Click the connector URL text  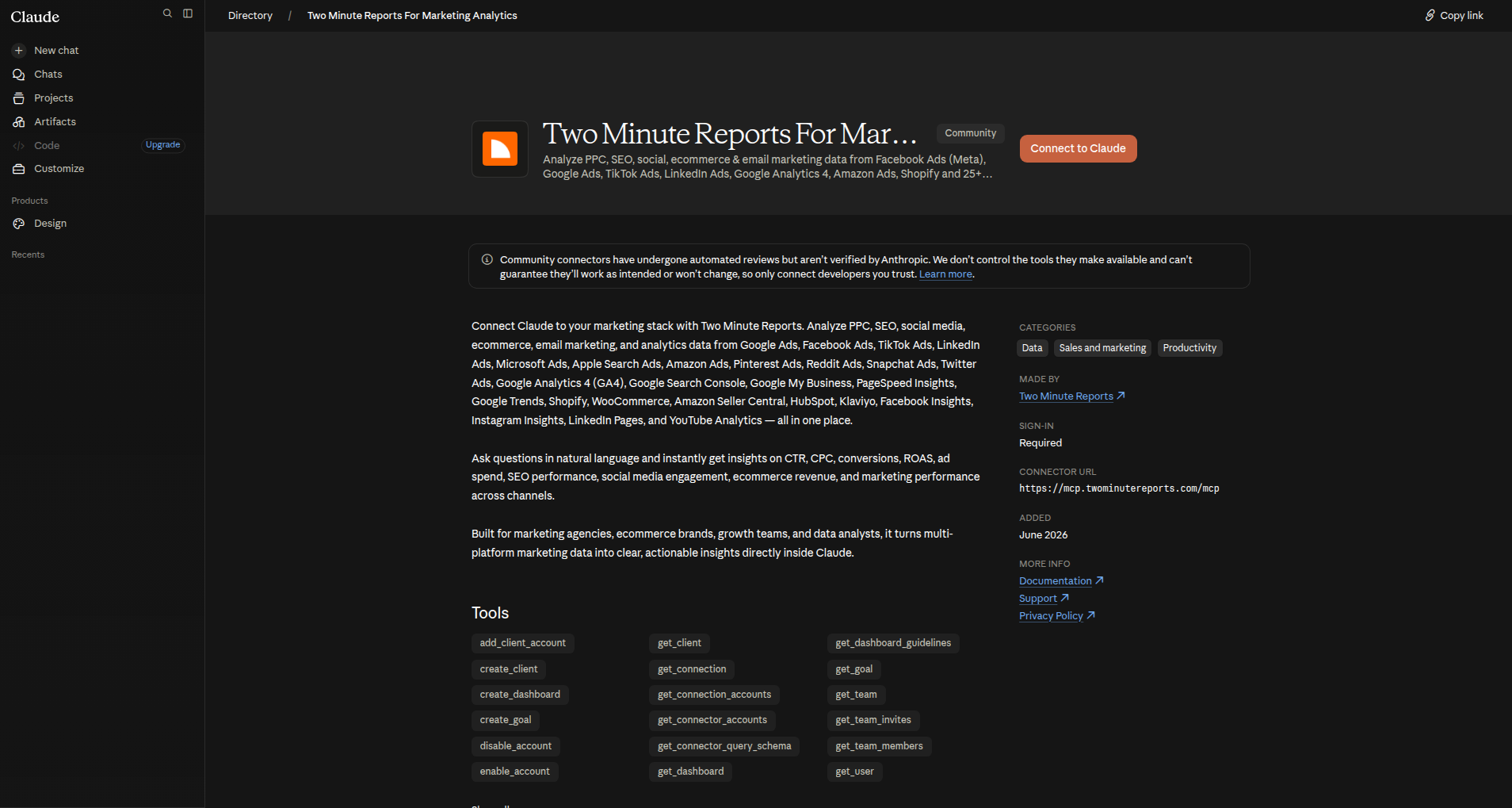1119,488
